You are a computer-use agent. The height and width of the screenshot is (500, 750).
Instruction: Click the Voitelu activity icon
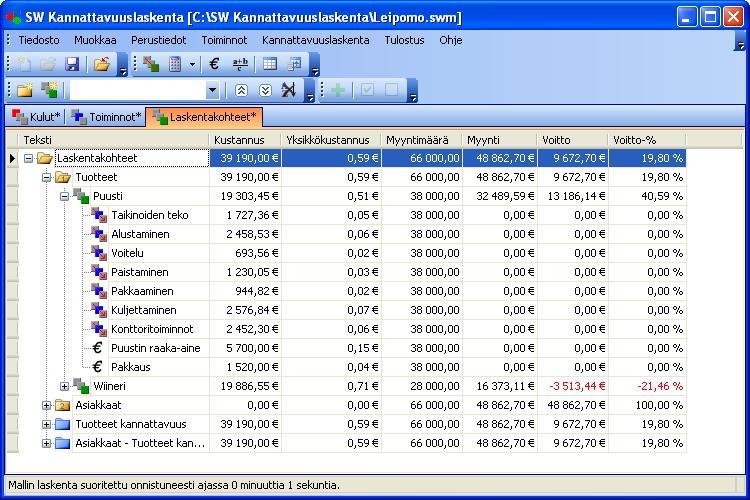click(x=99, y=253)
